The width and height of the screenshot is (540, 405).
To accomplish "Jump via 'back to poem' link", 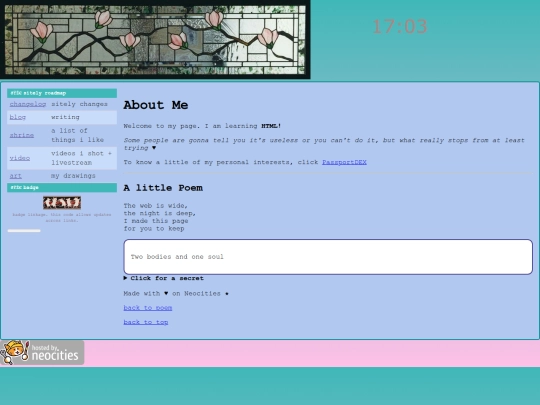I will (x=148, y=308).
